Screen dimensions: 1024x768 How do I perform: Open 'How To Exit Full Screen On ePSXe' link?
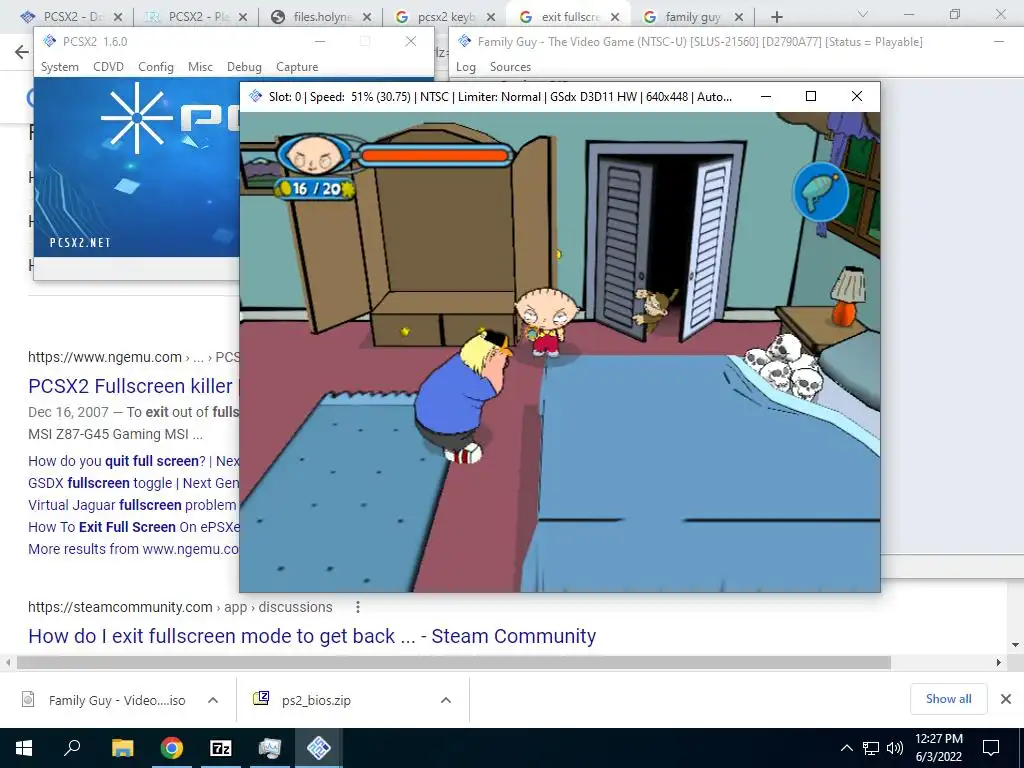134,527
